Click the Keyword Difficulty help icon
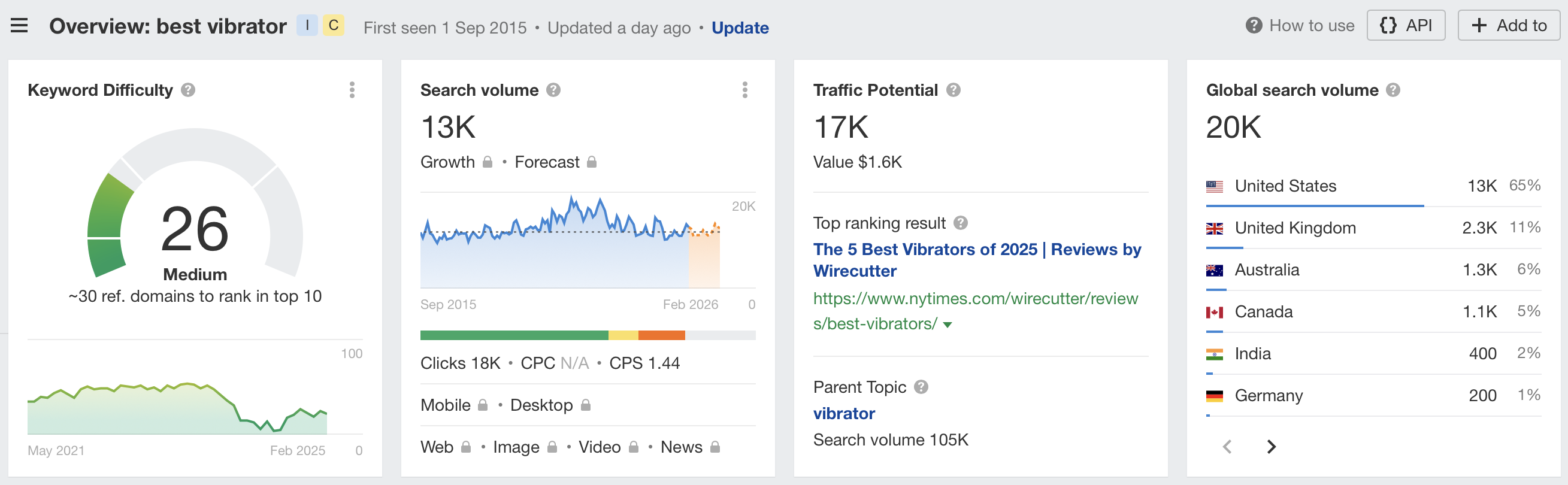This screenshot has height=485, width=1568. [188, 90]
